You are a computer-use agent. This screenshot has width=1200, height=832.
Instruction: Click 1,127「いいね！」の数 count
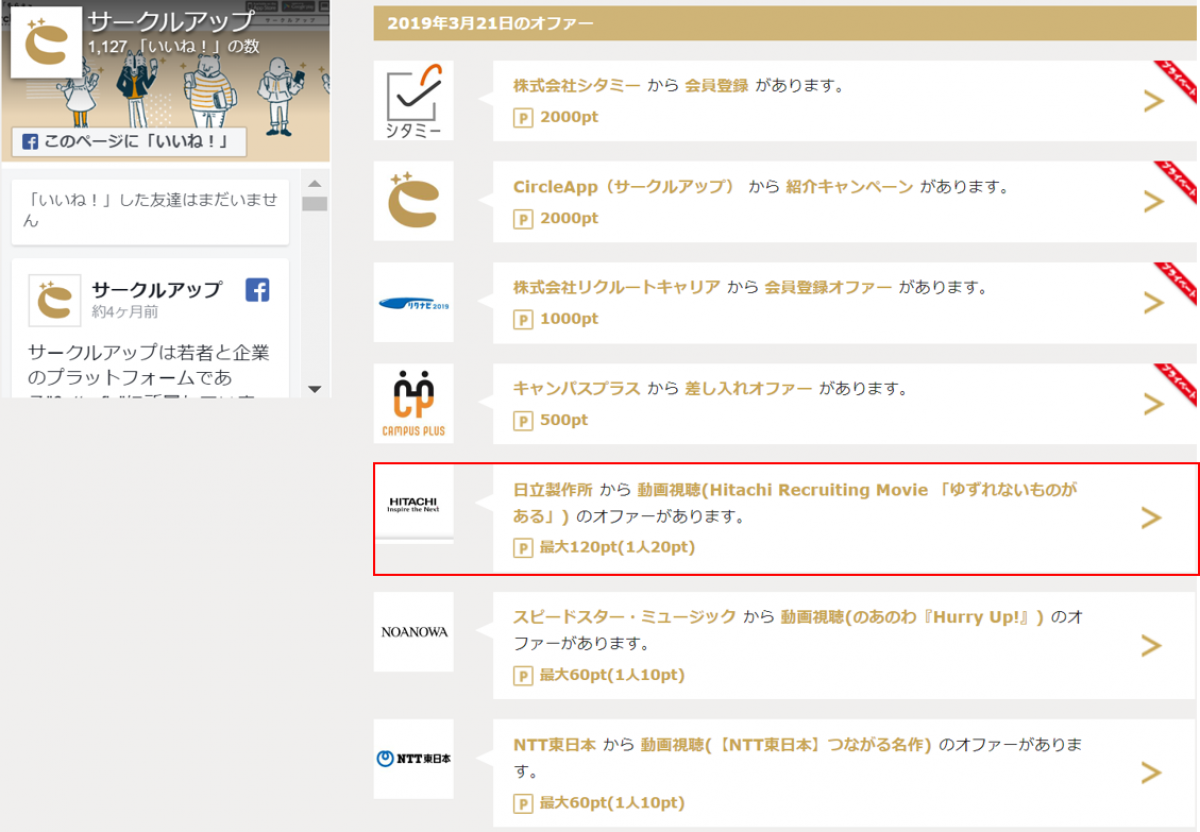[174, 46]
